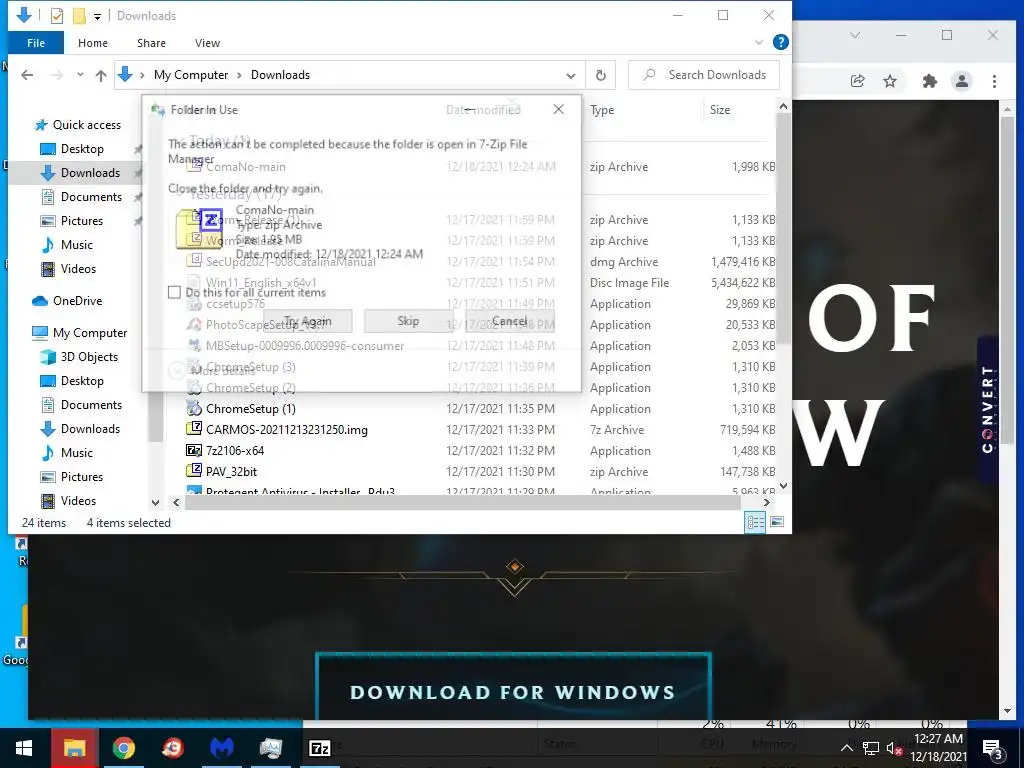Refresh the Downloads folder view
This screenshot has height=768, width=1024.
pos(601,75)
